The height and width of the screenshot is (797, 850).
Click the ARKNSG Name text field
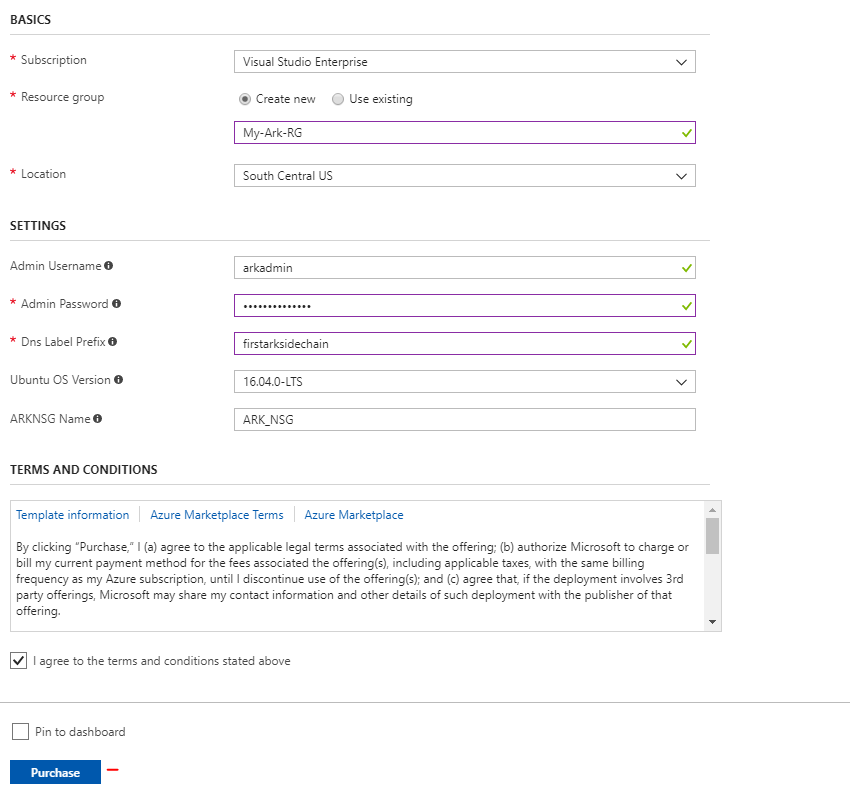pos(464,420)
